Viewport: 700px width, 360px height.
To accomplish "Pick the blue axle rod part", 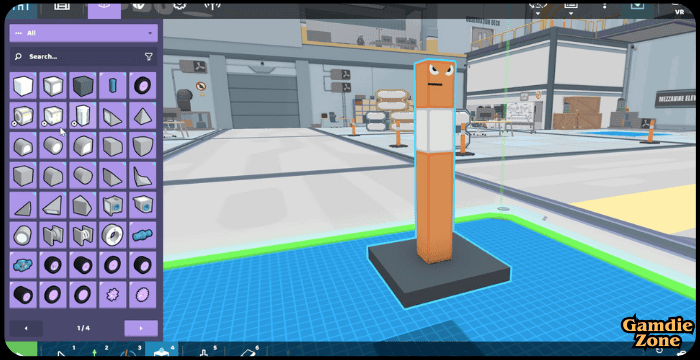I will pyautogui.click(x=142, y=235).
